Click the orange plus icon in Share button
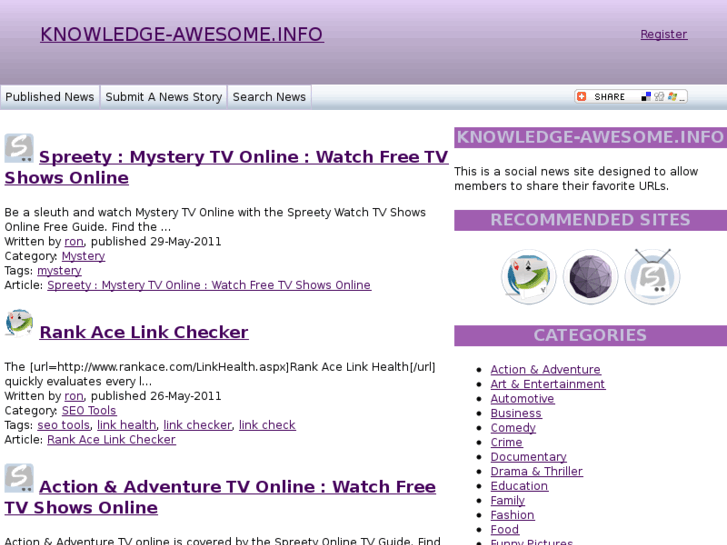The image size is (727, 545). [581, 96]
